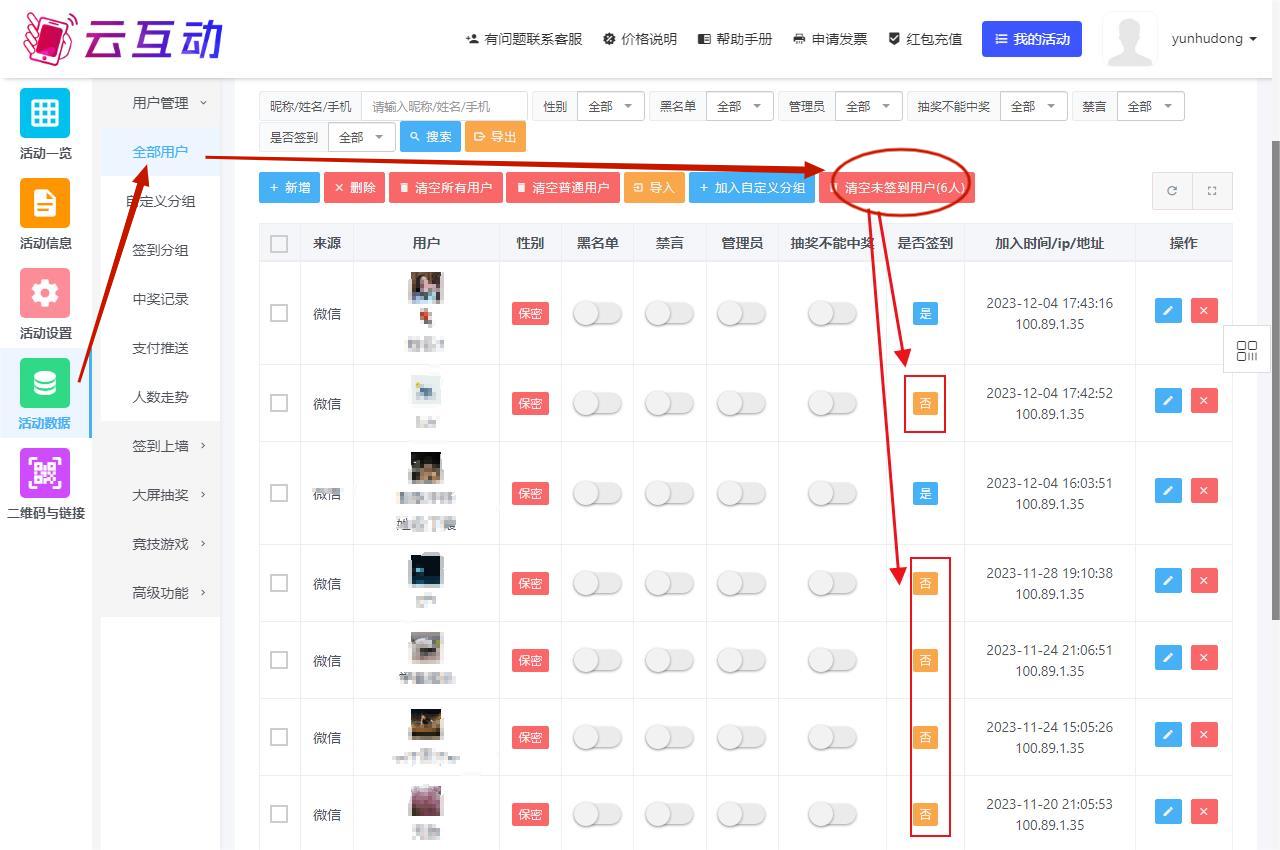Image resolution: width=1280 pixels, height=850 pixels.
Task: Click the 清空未签到用户 button
Action: 896,188
